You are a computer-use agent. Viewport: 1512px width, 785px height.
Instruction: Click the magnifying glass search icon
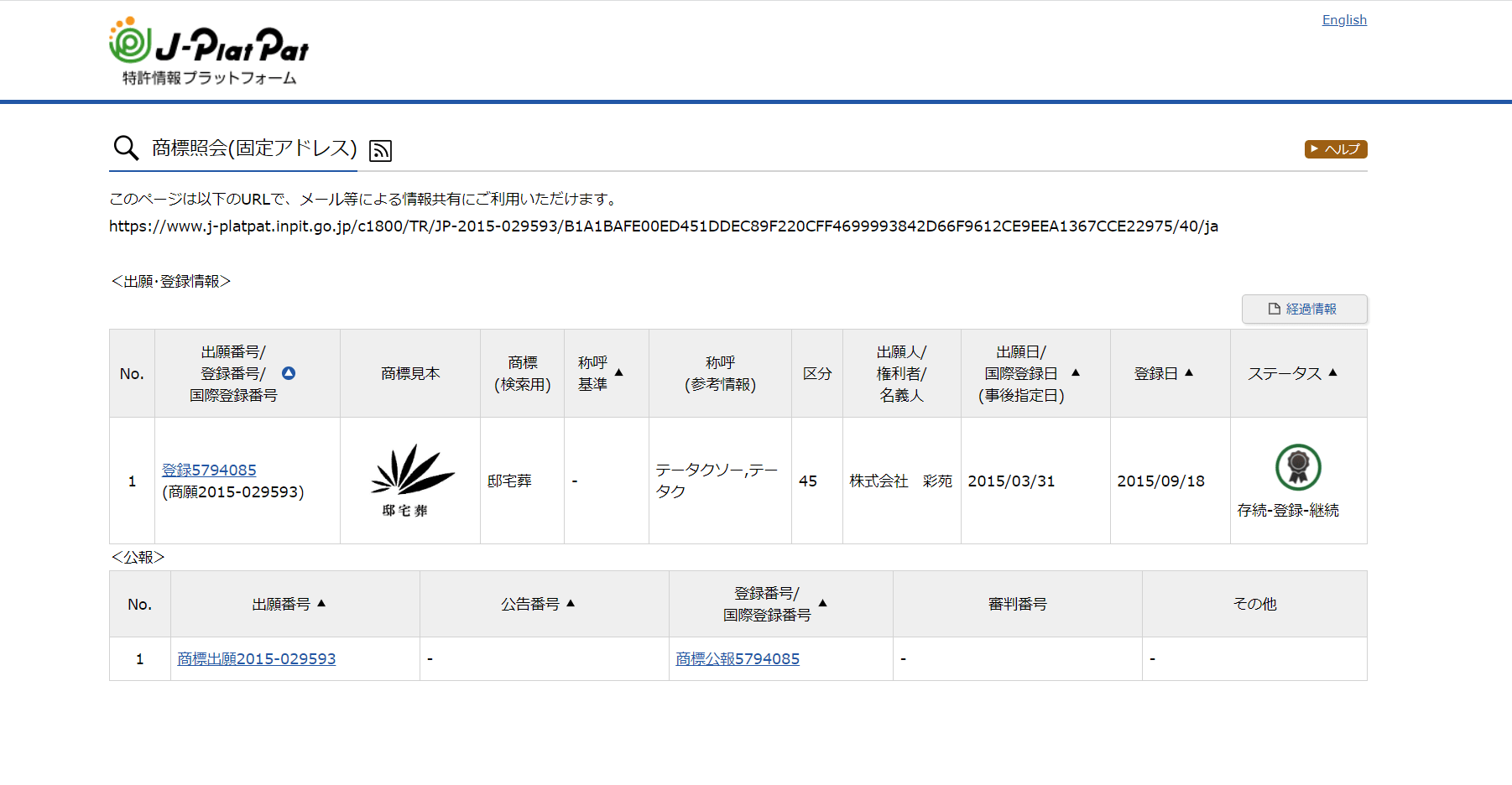pos(126,148)
